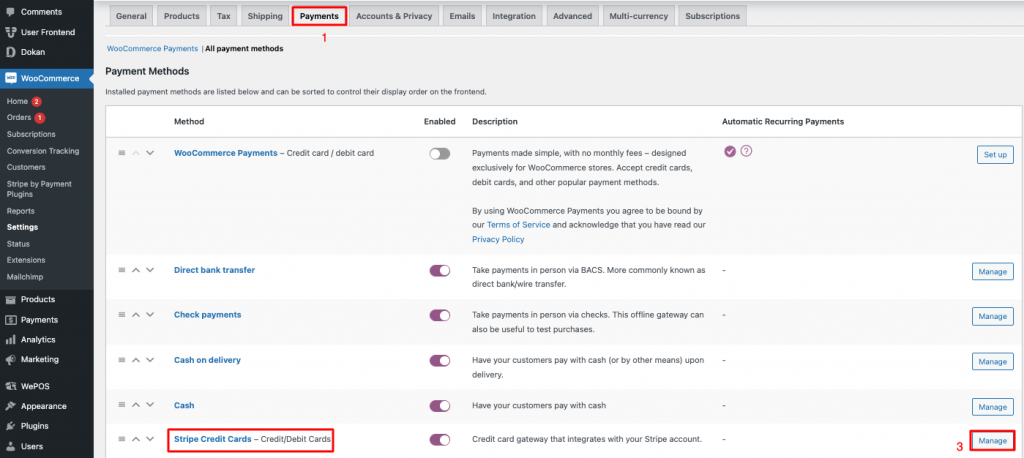Move Cash on delivery up with the arrow

pos(136,360)
